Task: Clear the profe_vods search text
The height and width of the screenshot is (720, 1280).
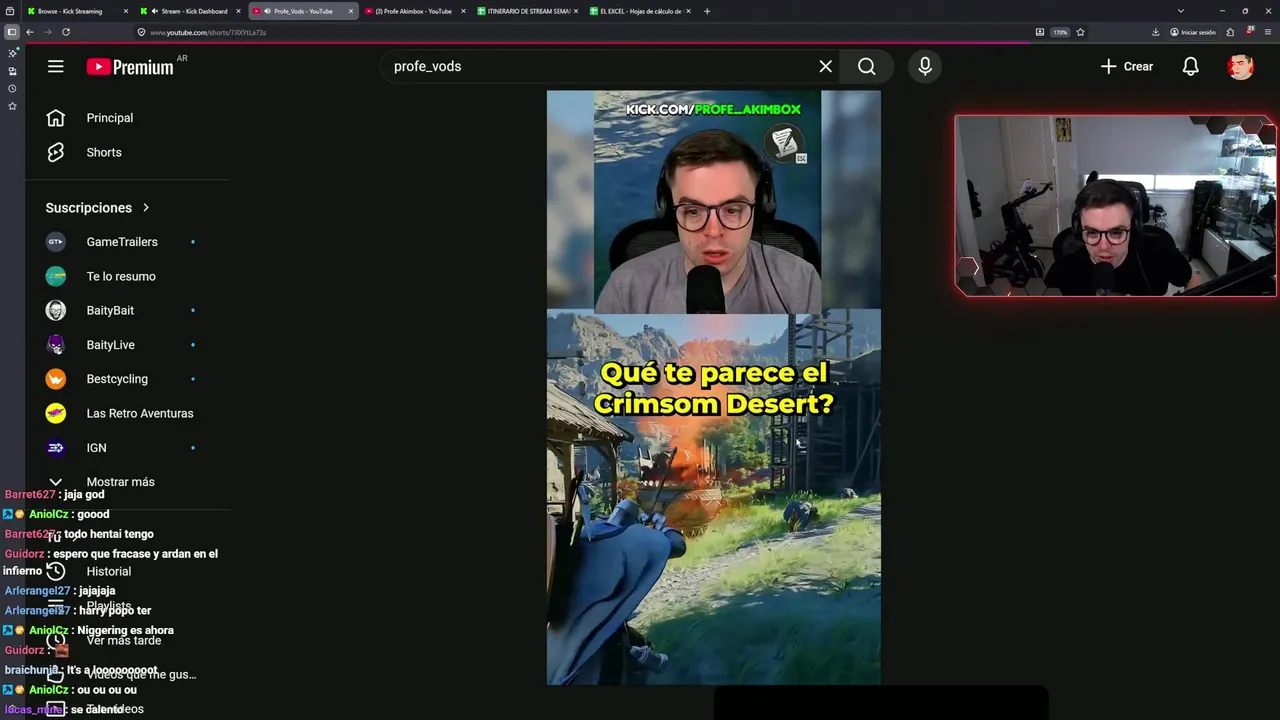Action: tap(826, 66)
